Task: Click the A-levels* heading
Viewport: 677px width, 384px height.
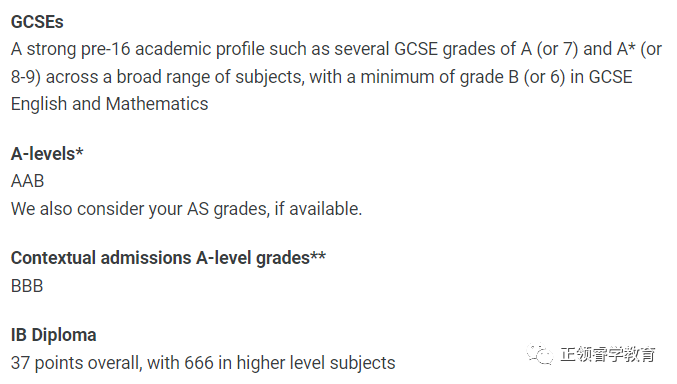Action: 47,154
